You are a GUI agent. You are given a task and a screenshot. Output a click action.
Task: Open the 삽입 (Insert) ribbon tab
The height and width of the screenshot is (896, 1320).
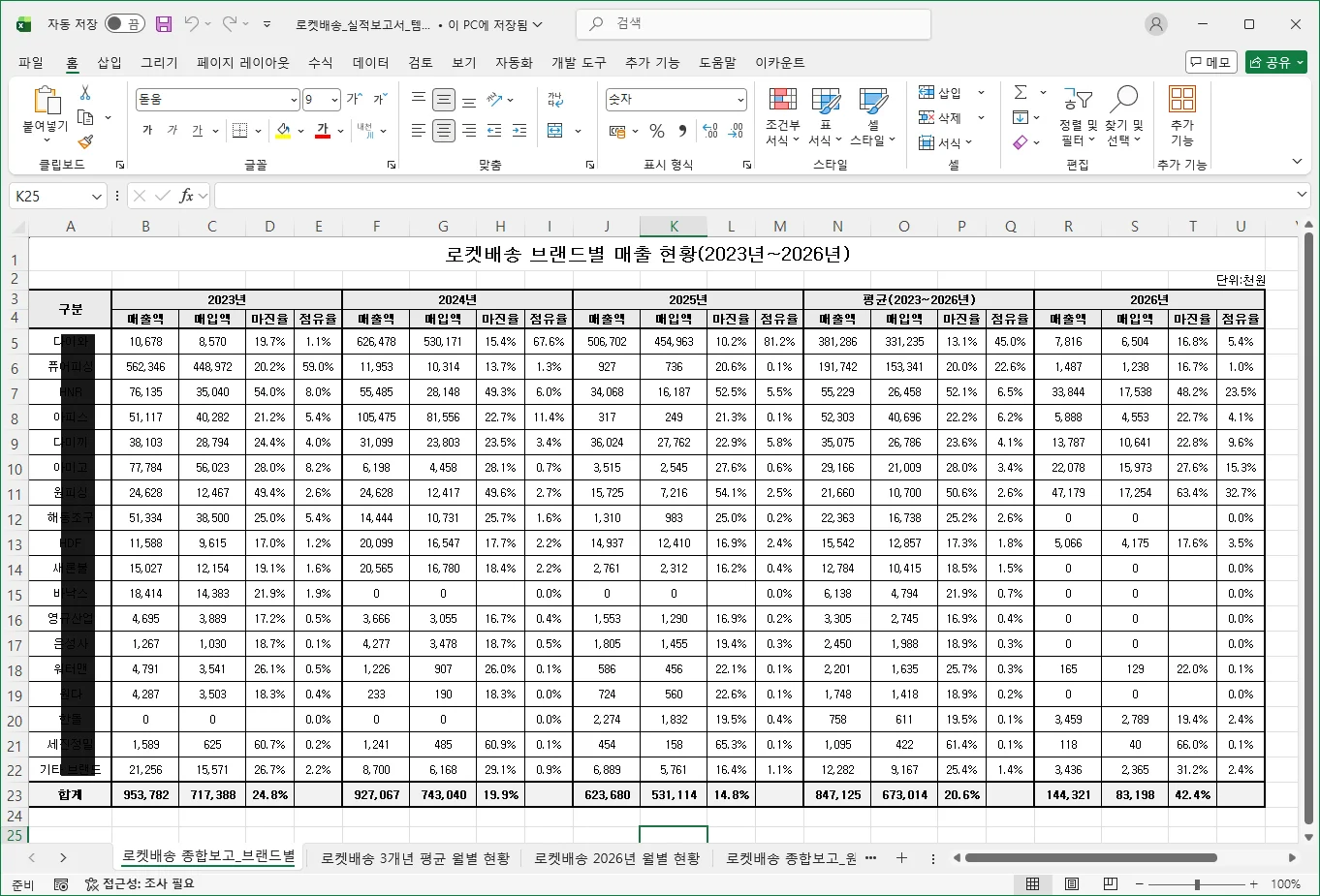pos(110,62)
